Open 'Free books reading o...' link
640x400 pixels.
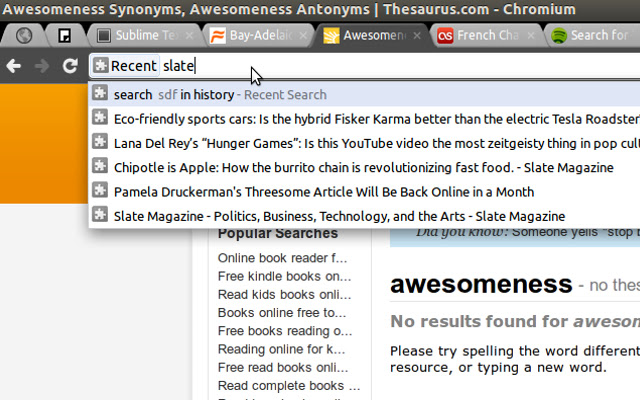point(285,331)
